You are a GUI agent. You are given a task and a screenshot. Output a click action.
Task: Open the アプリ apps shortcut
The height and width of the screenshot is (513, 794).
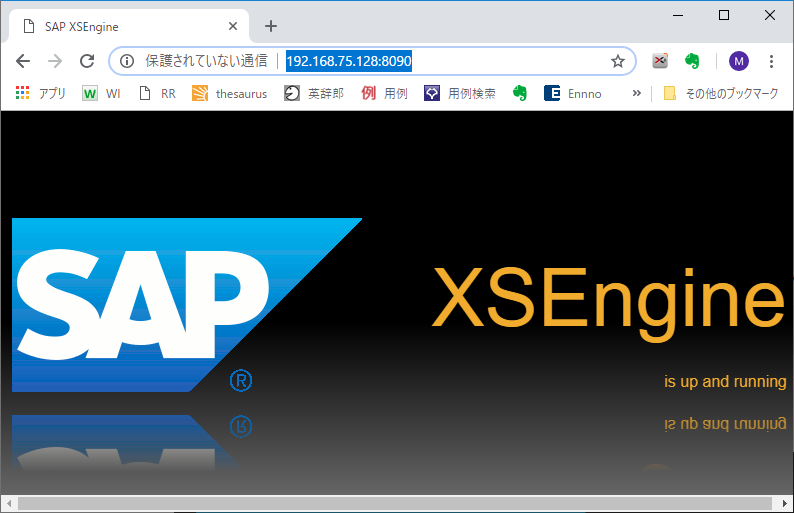[x=41, y=93]
